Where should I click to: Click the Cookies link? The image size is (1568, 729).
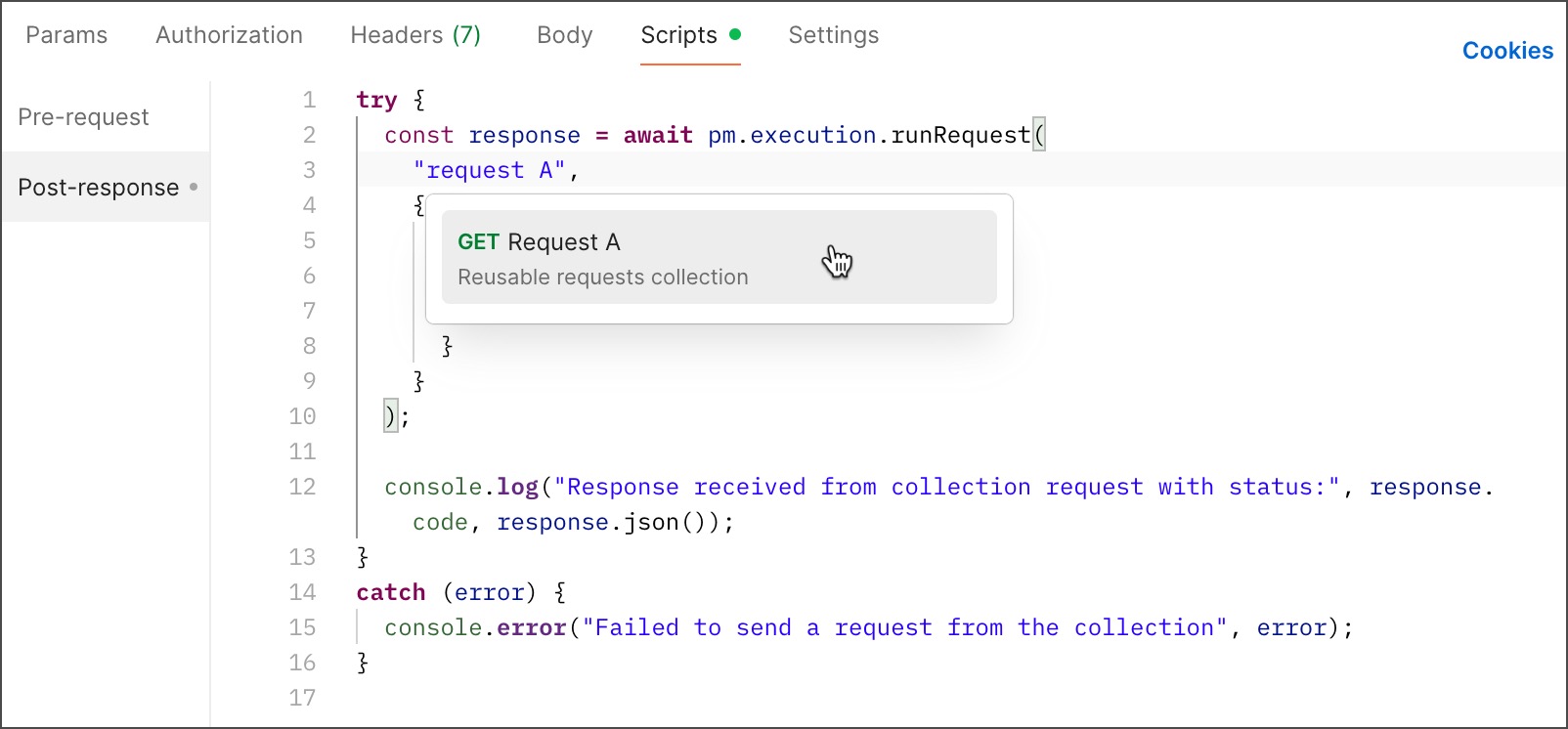click(x=1506, y=51)
